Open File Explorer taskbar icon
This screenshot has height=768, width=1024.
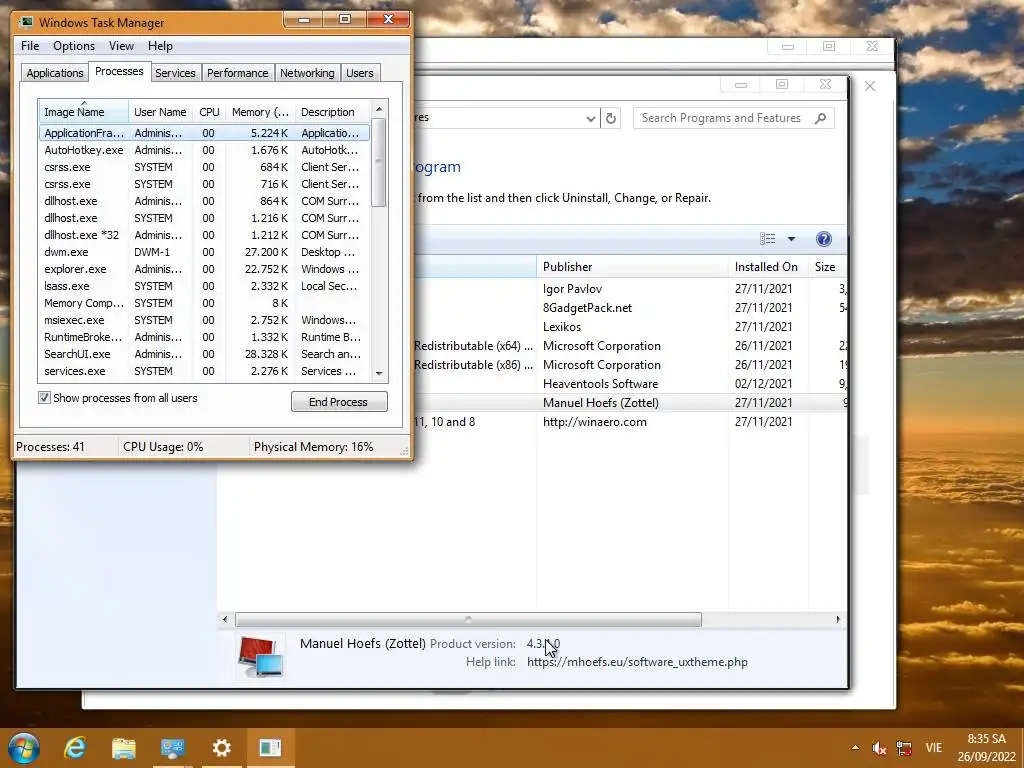coord(123,748)
